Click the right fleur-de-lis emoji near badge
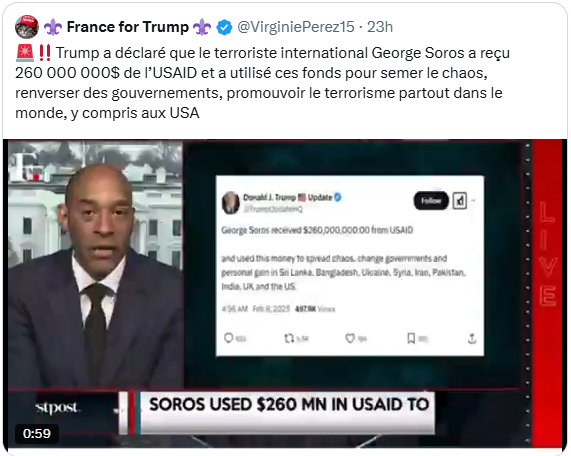Viewport: 571px width, 456px height. click(202, 27)
